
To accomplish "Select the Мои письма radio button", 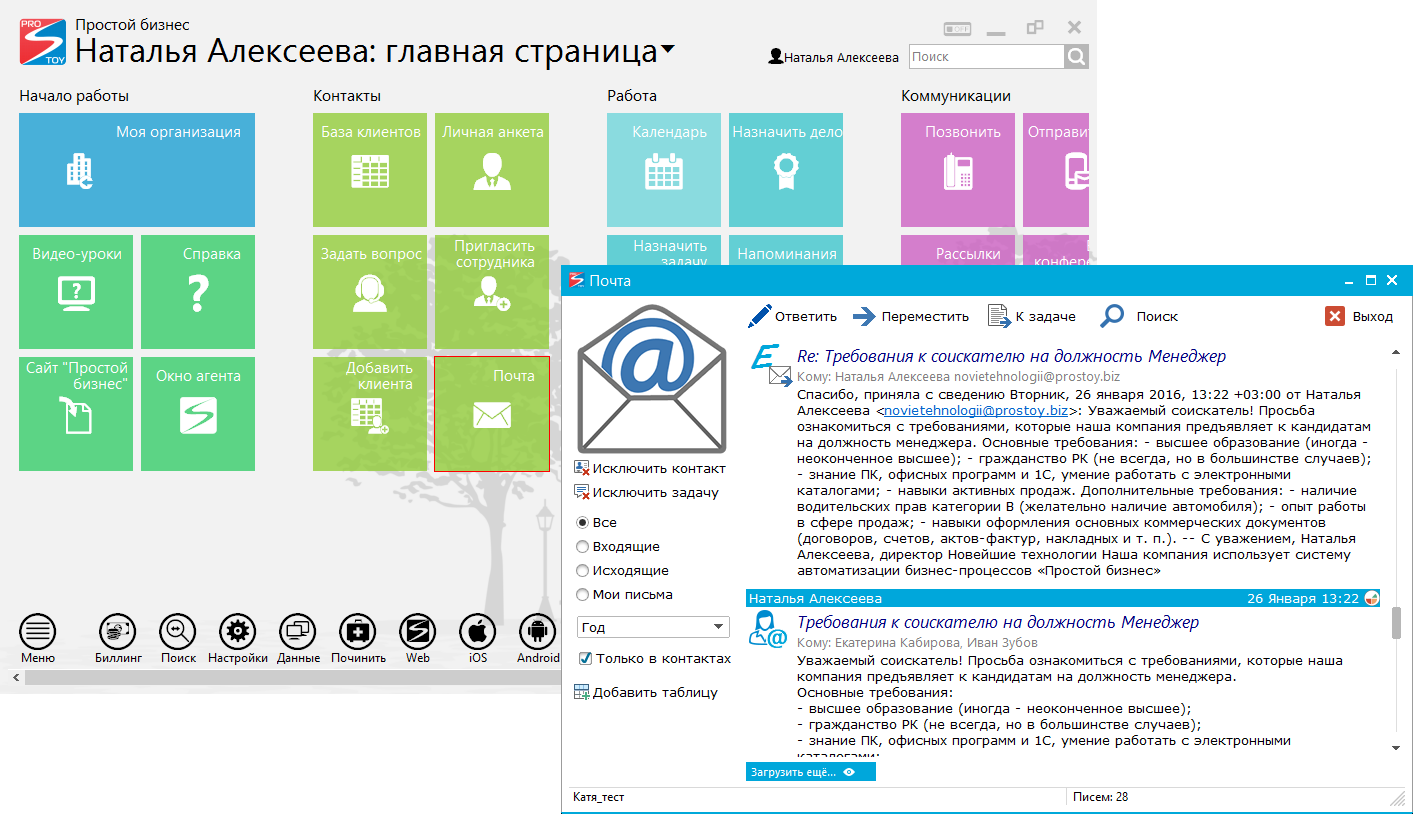I will coord(583,595).
